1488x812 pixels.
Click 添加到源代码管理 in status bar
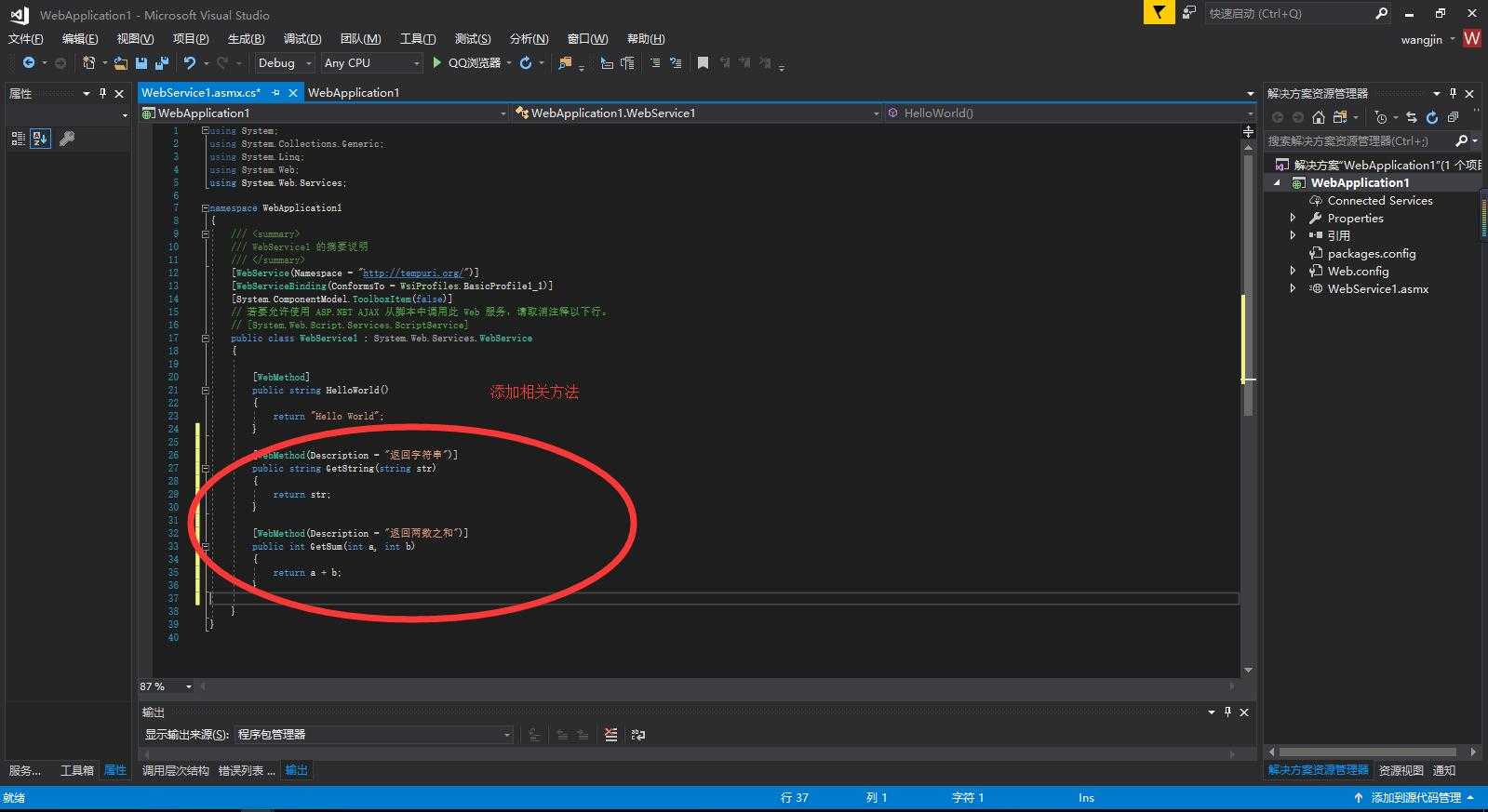(x=1415, y=798)
